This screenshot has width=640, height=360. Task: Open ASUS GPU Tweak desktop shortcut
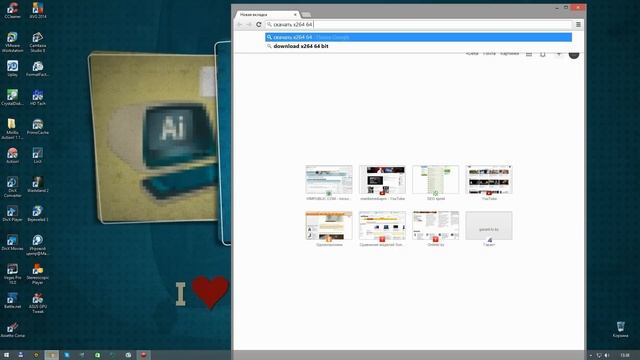click(x=38, y=303)
